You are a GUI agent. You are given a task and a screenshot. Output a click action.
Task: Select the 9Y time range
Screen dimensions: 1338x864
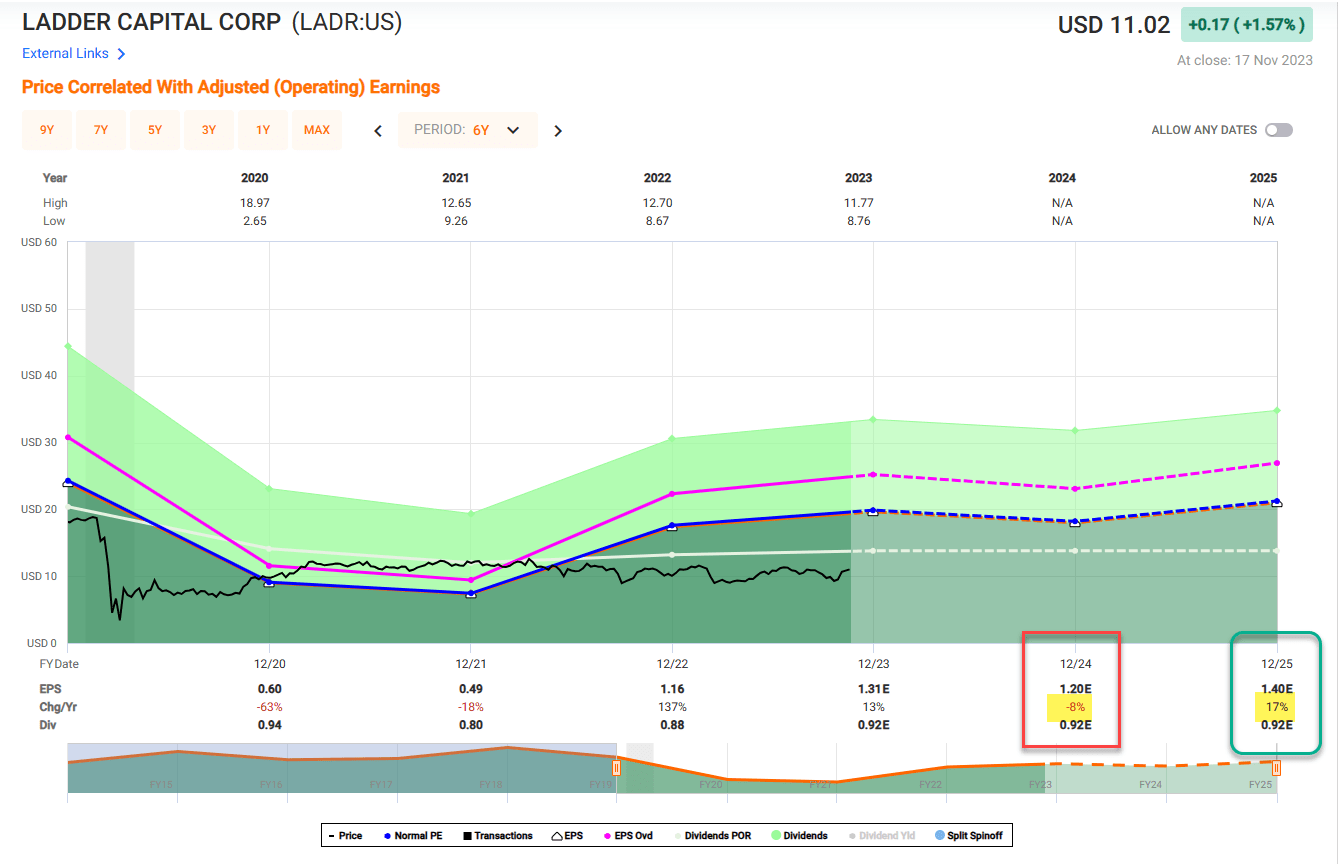pos(47,130)
